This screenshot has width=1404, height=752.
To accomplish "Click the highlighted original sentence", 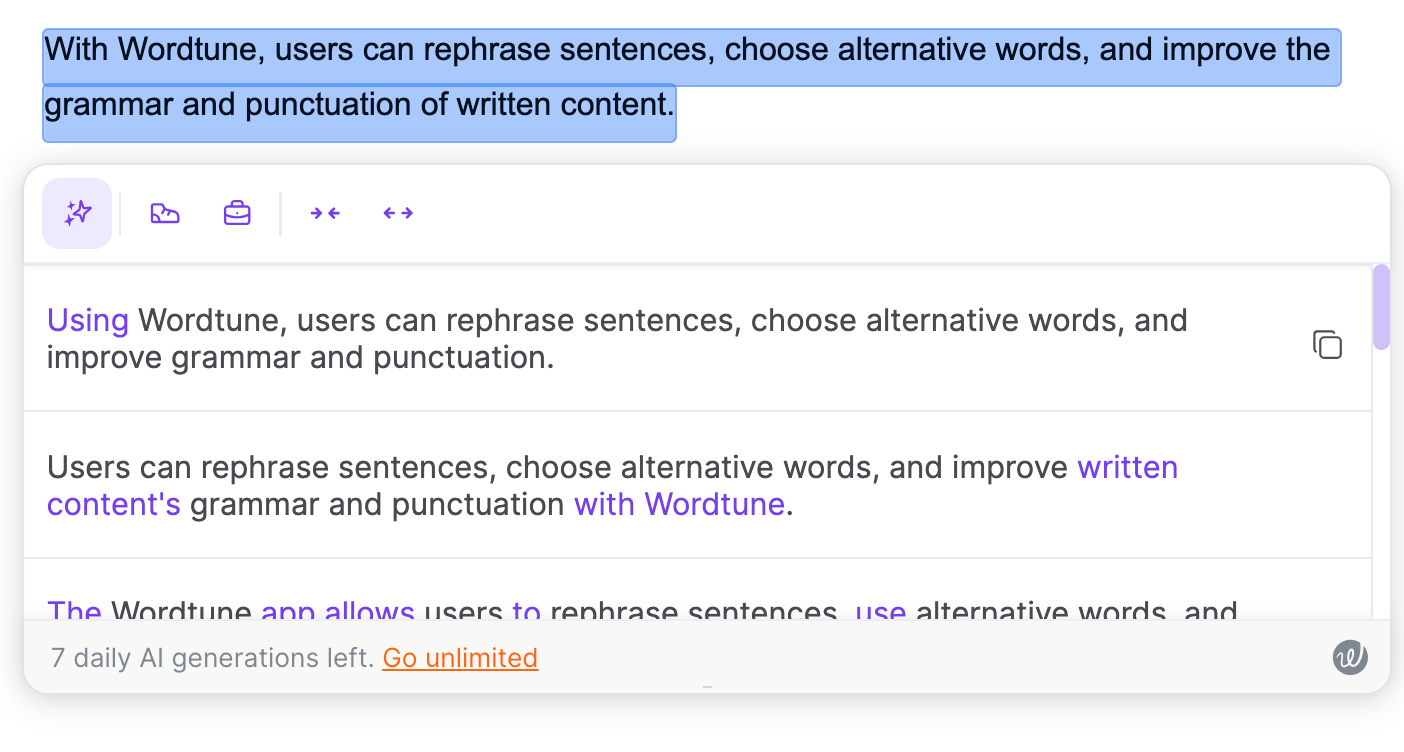I will click(x=600, y=75).
